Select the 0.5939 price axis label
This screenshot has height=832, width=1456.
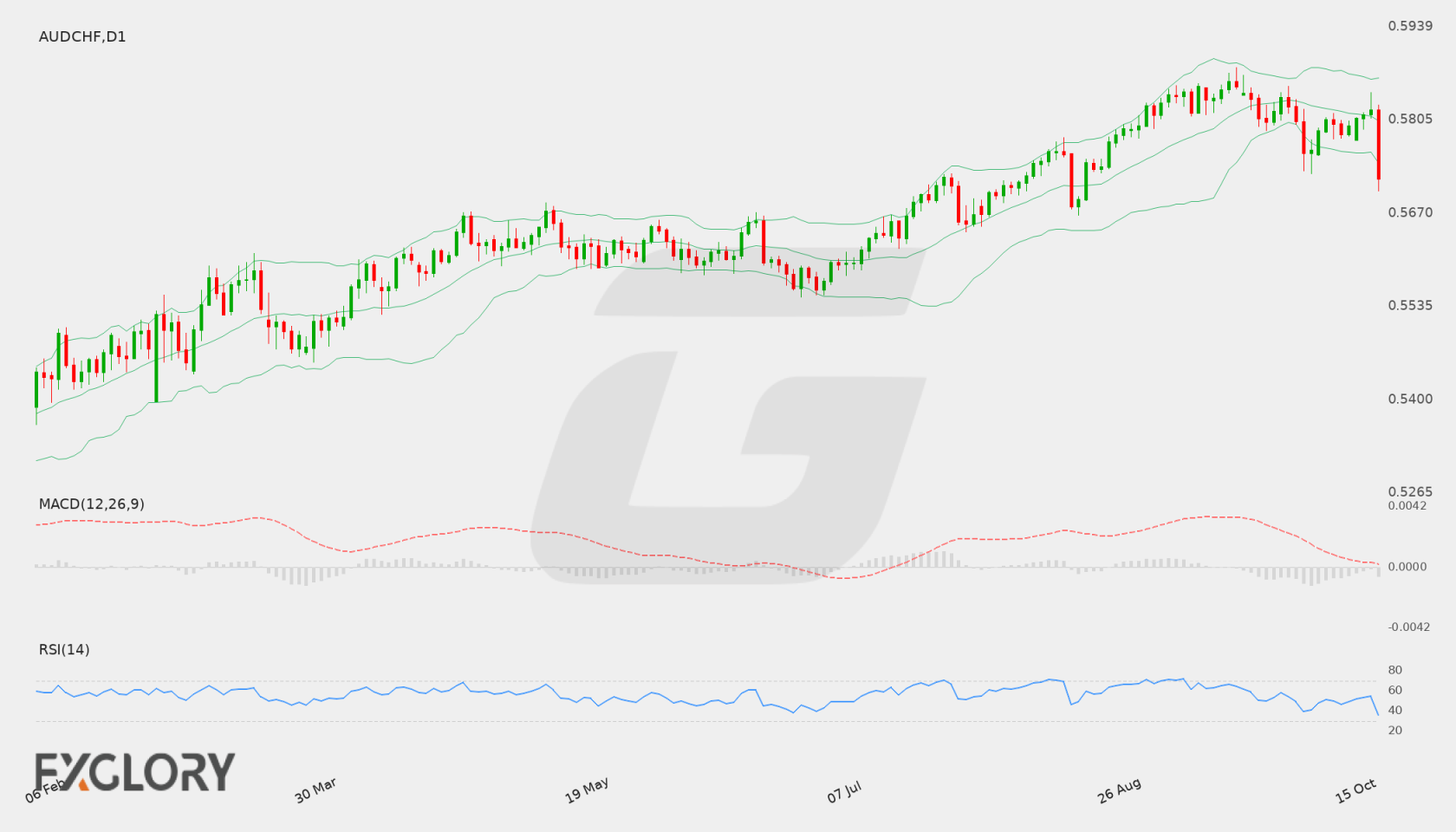tap(1410, 26)
